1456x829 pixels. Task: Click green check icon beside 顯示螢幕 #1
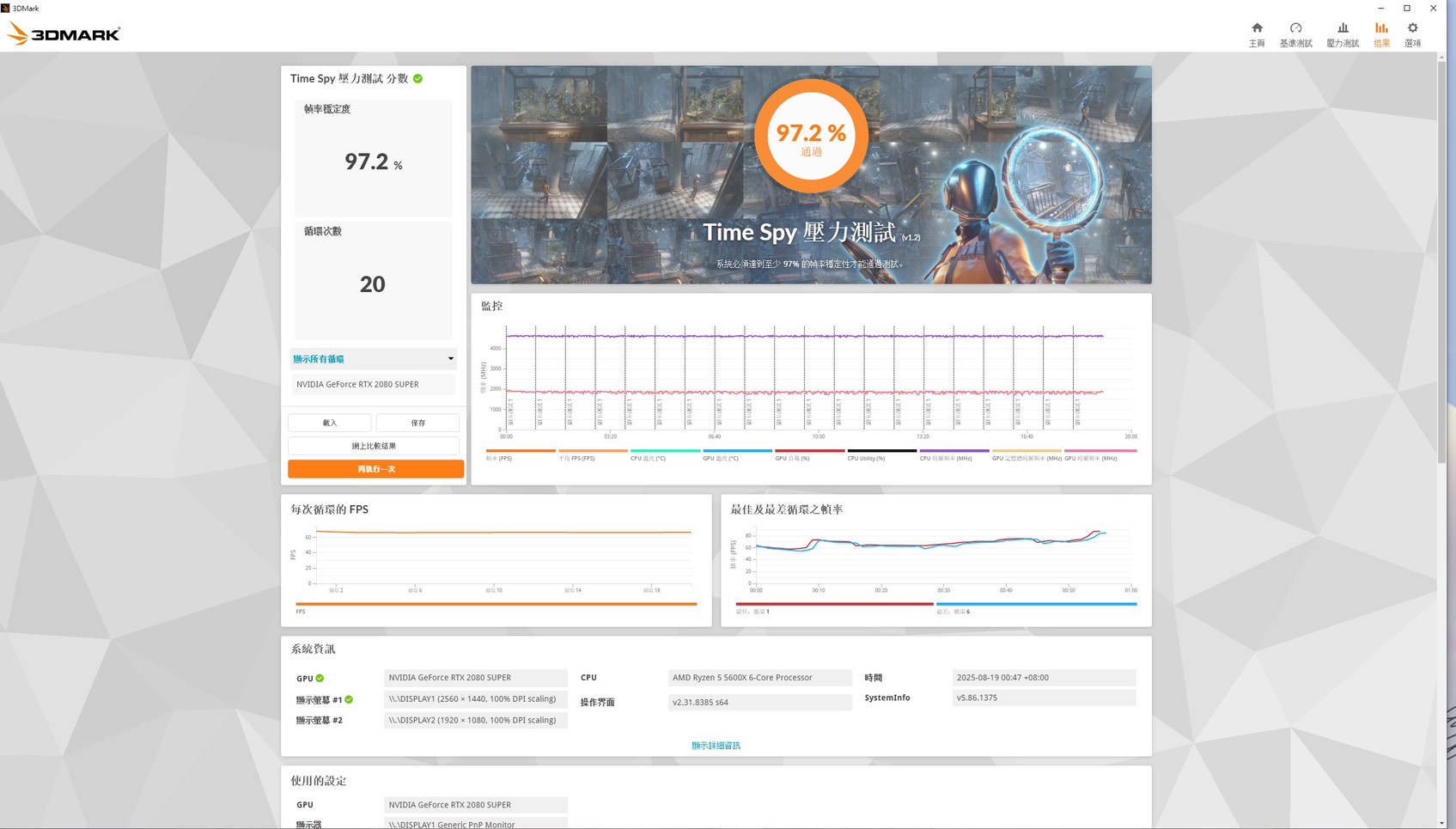(x=349, y=699)
